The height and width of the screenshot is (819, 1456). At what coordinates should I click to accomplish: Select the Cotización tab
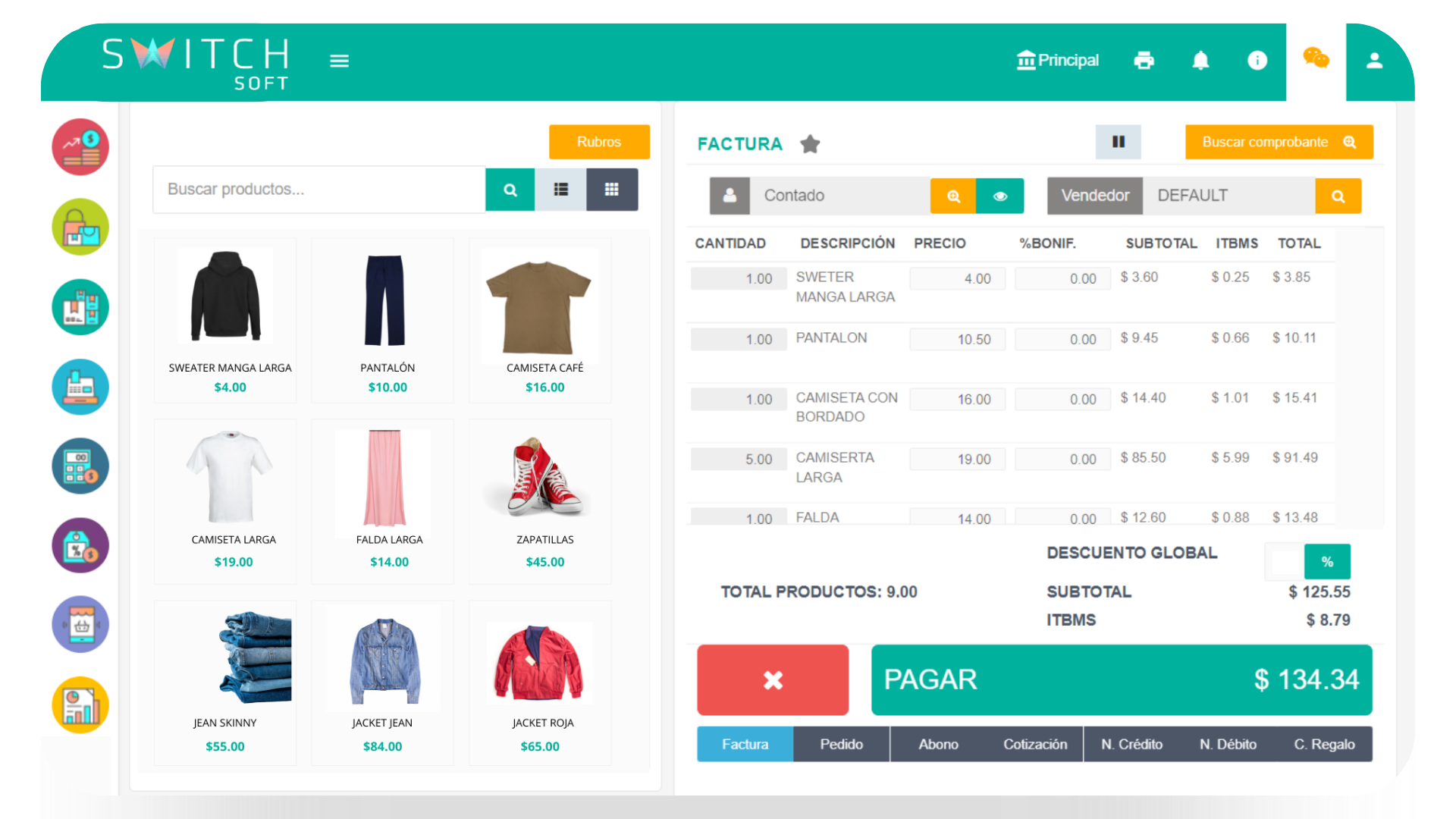click(1034, 744)
